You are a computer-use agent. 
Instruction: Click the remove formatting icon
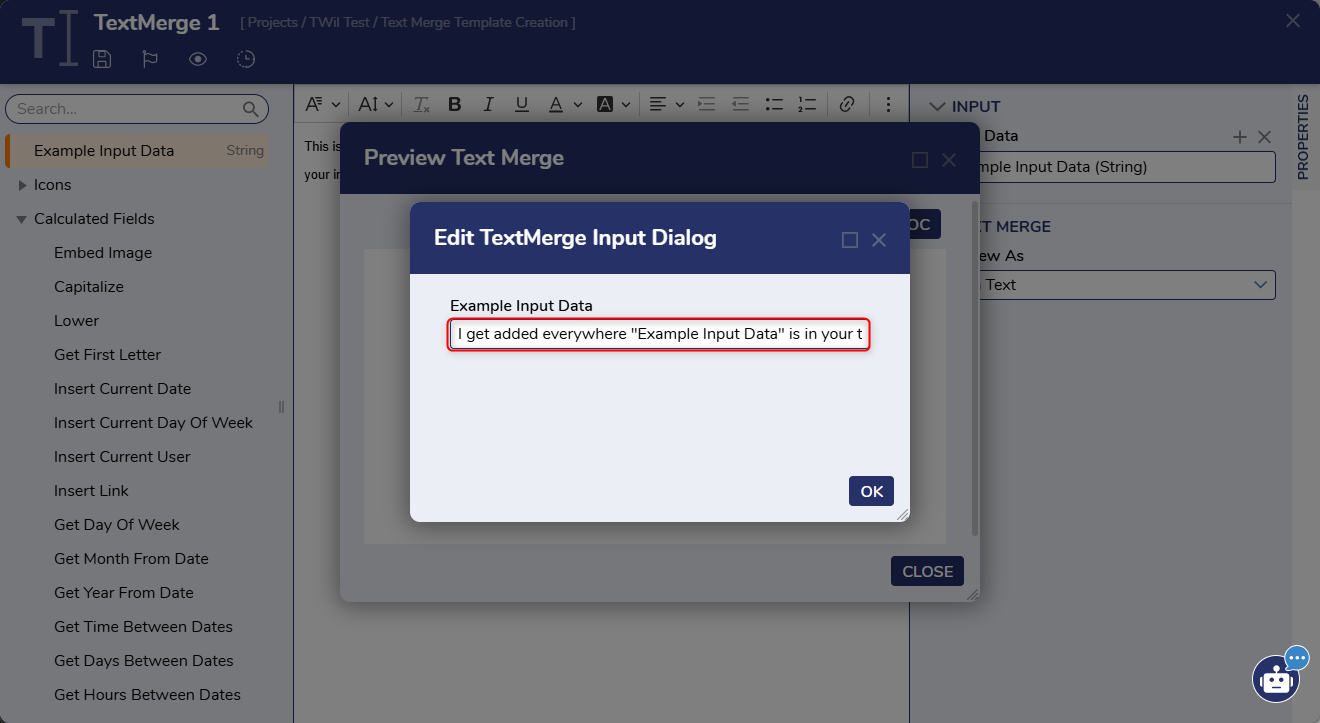coord(422,104)
